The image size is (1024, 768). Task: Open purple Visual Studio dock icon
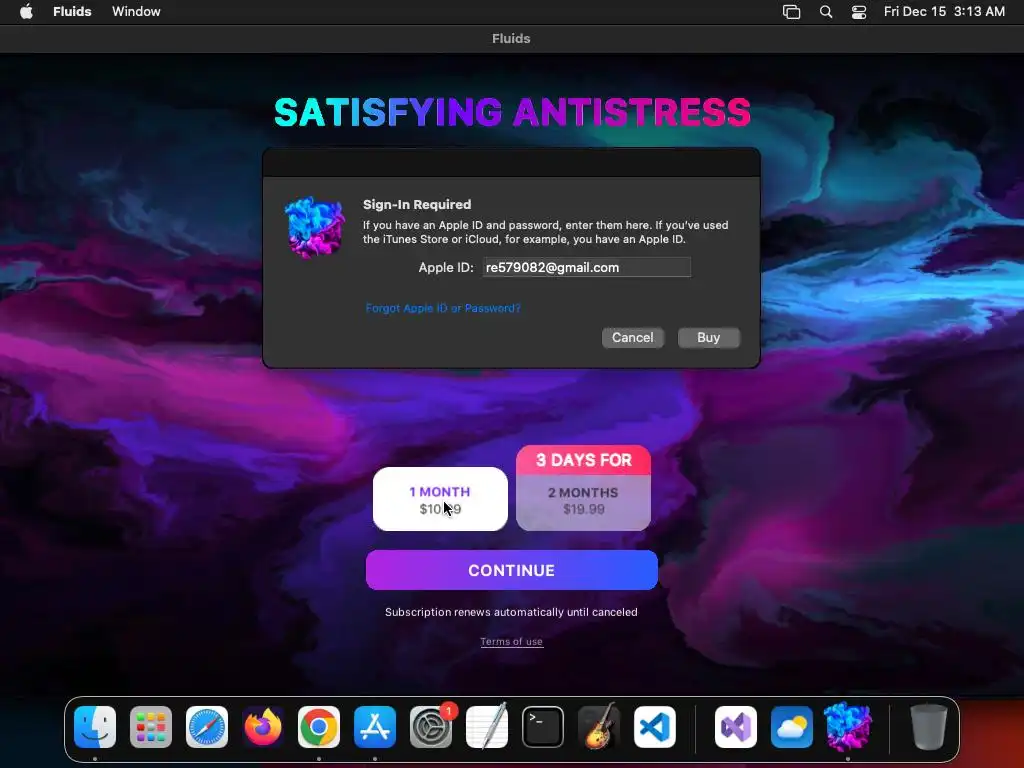(736, 727)
